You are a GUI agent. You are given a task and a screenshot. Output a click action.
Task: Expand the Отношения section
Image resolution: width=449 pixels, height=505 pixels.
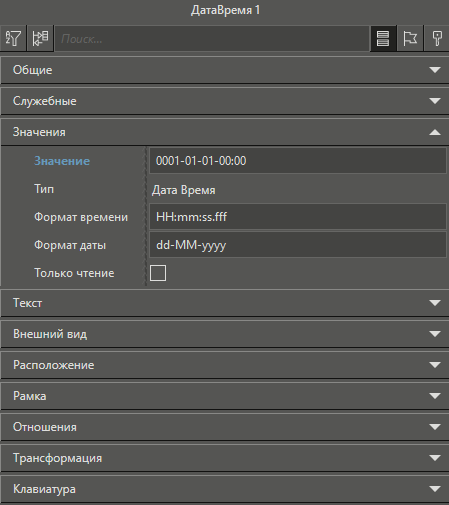click(x=225, y=427)
